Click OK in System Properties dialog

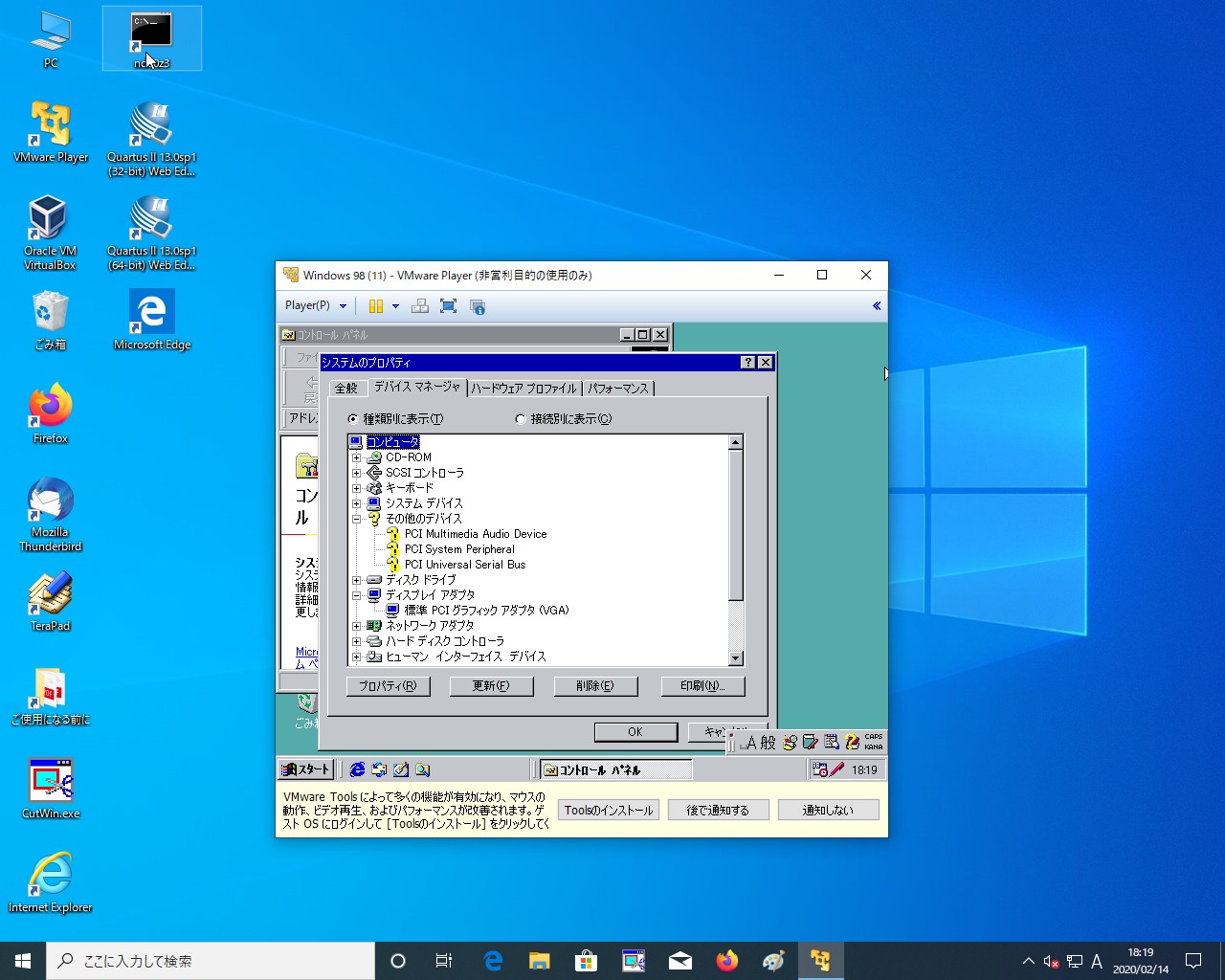coord(635,732)
